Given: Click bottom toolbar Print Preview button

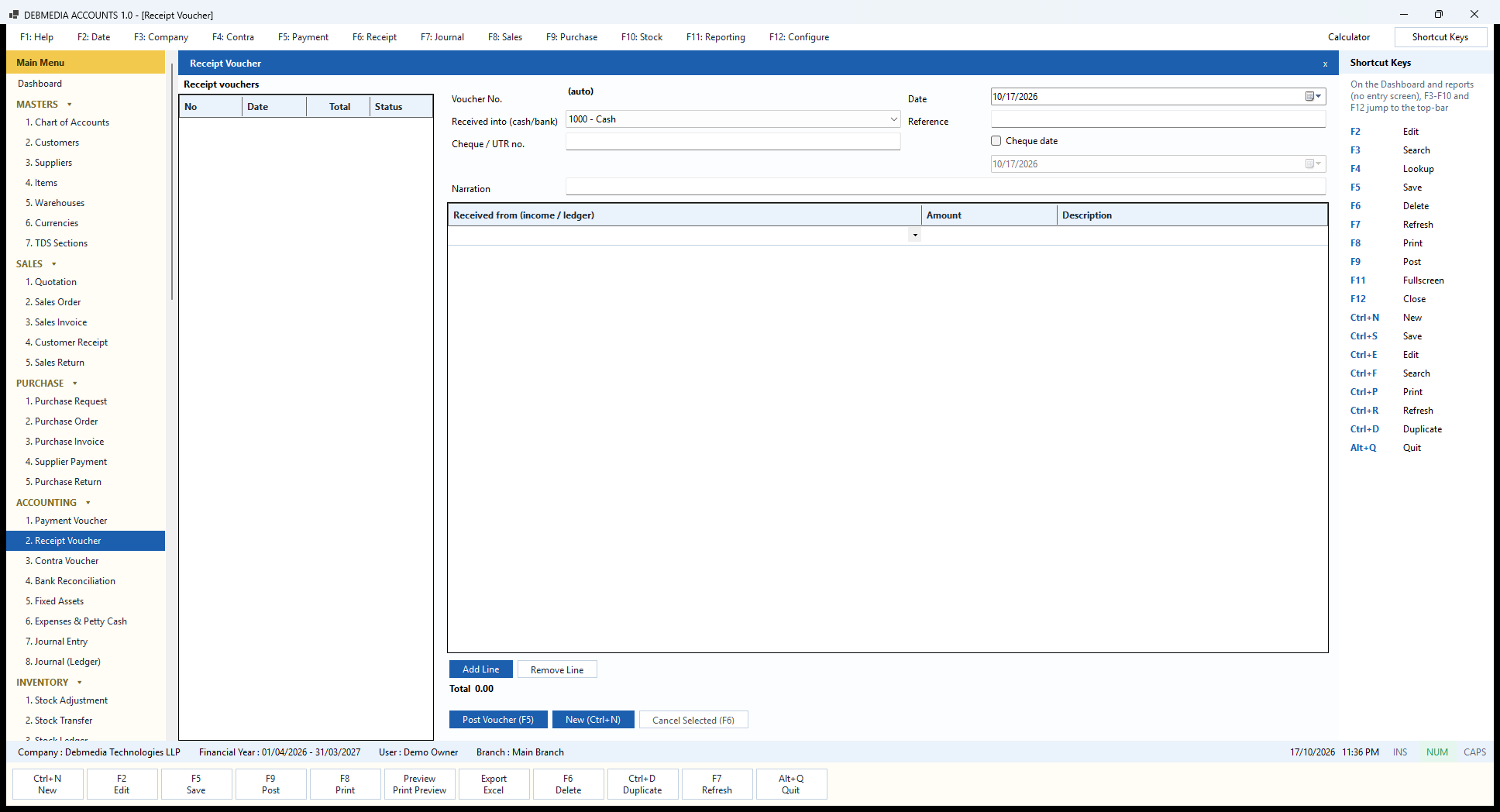Looking at the screenshot, I should [419, 784].
